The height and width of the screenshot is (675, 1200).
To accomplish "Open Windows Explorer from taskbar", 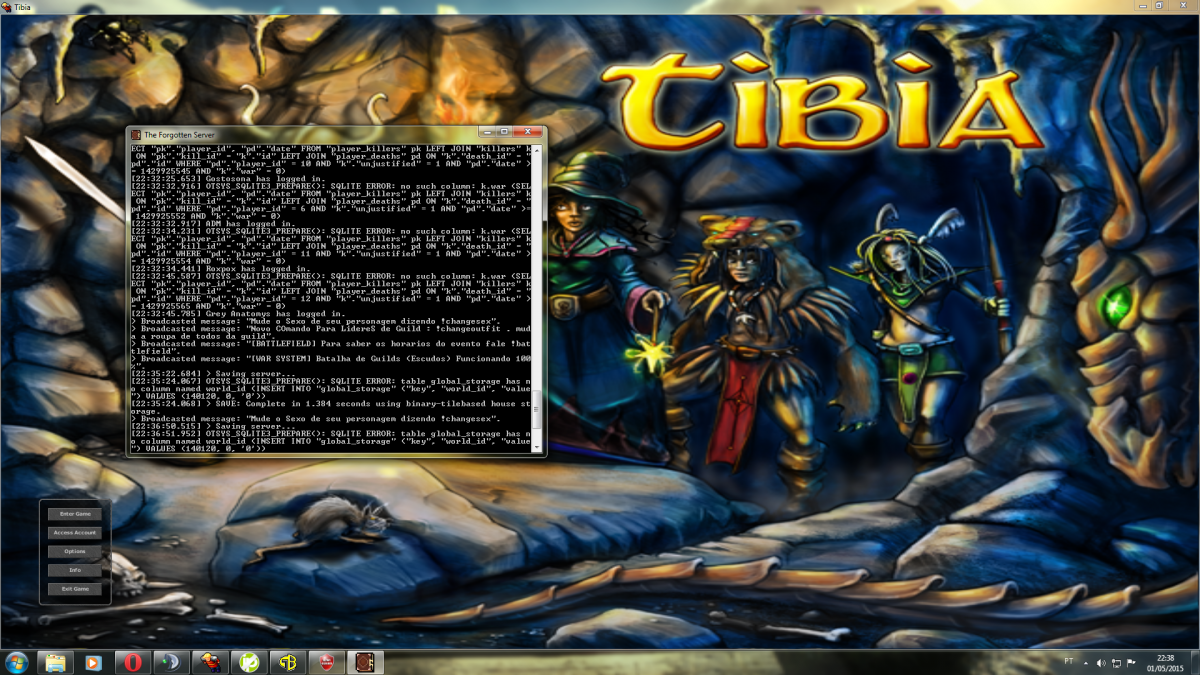I will pos(55,662).
